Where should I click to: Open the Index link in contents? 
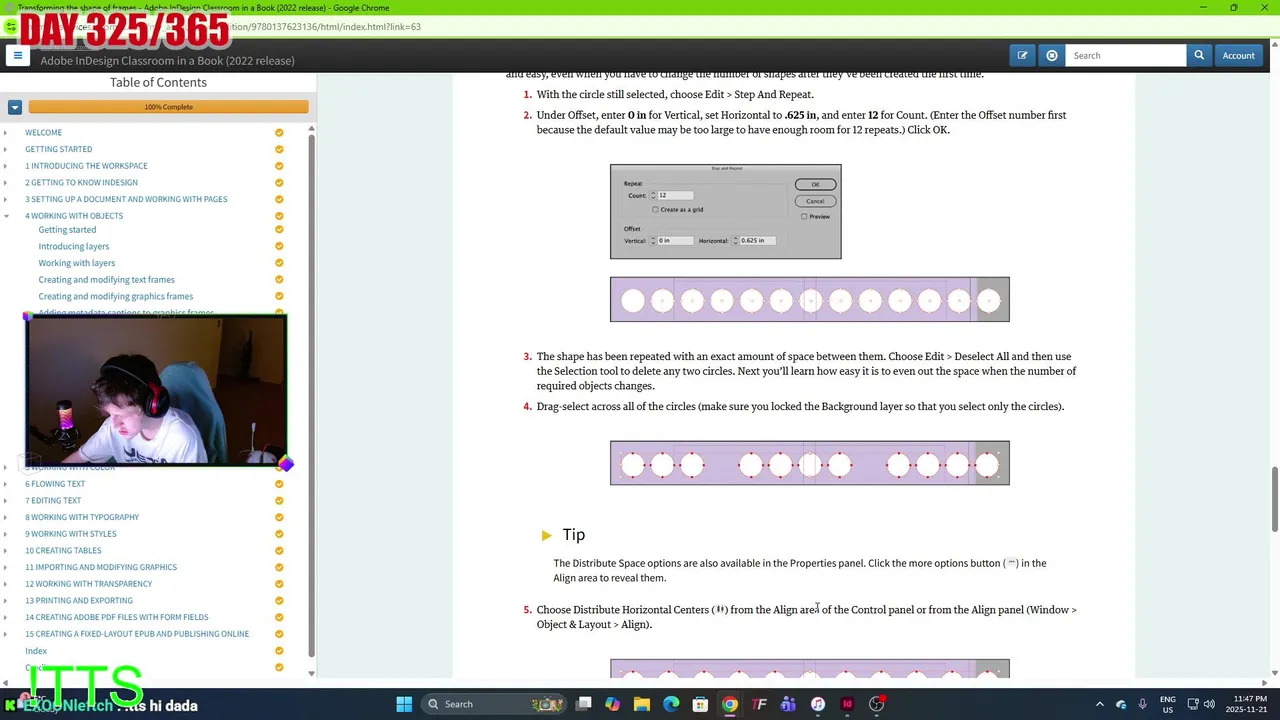pos(36,651)
